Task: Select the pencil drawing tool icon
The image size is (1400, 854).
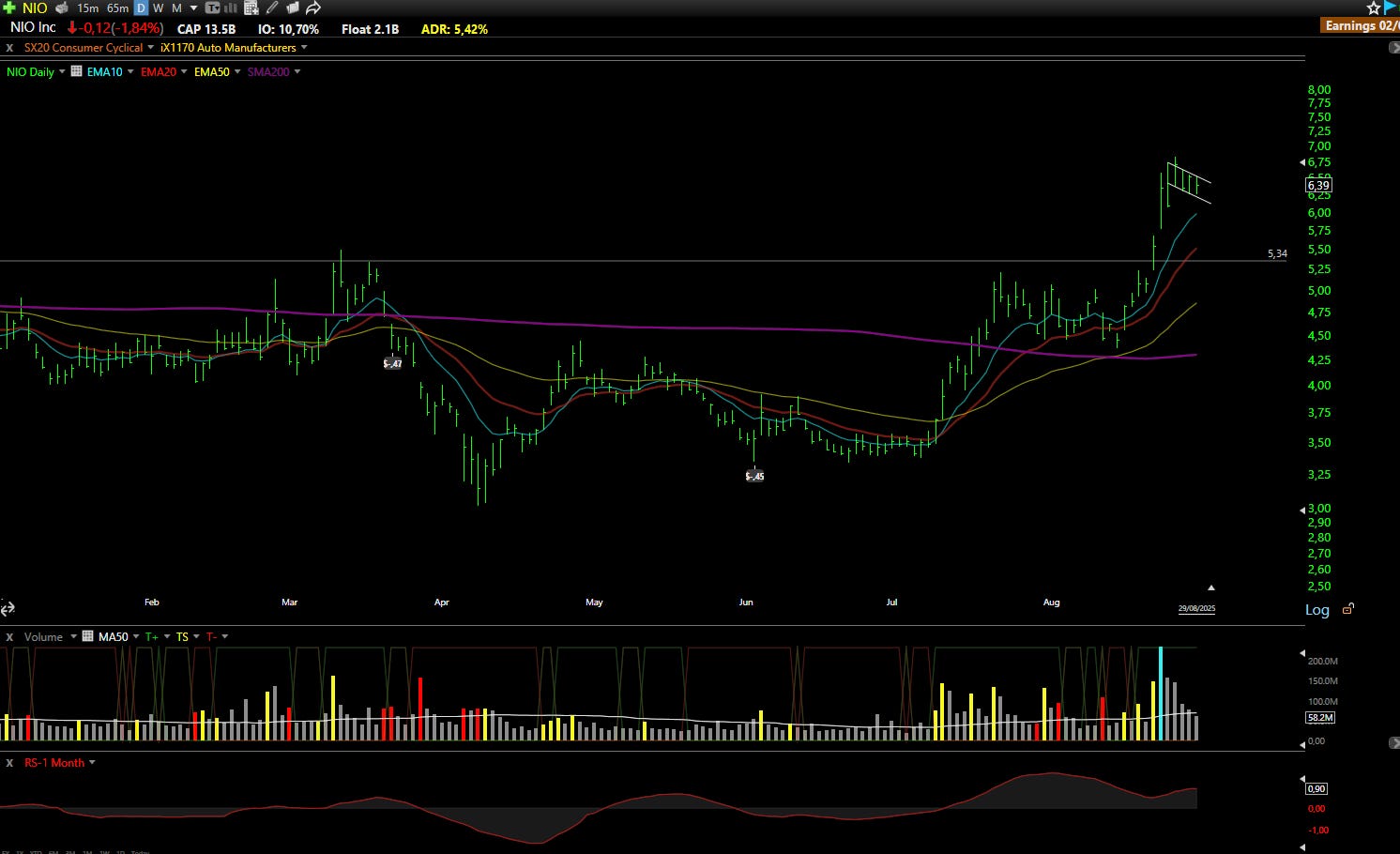Action: pos(272,8)
